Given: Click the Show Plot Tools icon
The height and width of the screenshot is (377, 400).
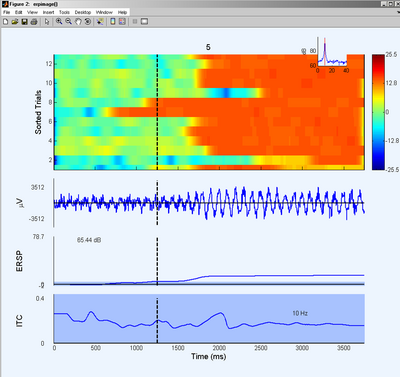Looking at the screenshot, I should pos(144,22).
